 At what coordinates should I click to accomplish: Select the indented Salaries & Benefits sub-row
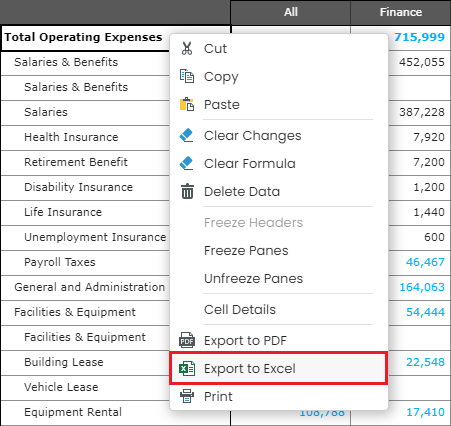click(76, 87)
